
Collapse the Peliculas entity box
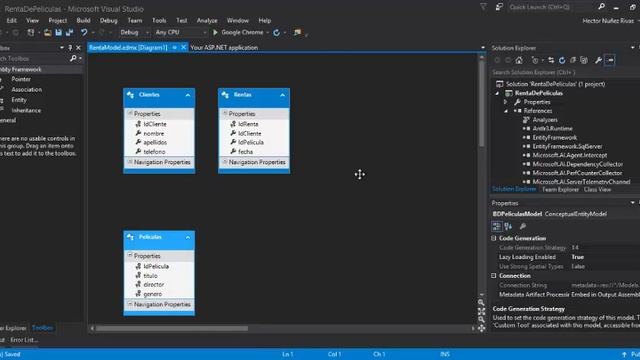tap(188, 238)
